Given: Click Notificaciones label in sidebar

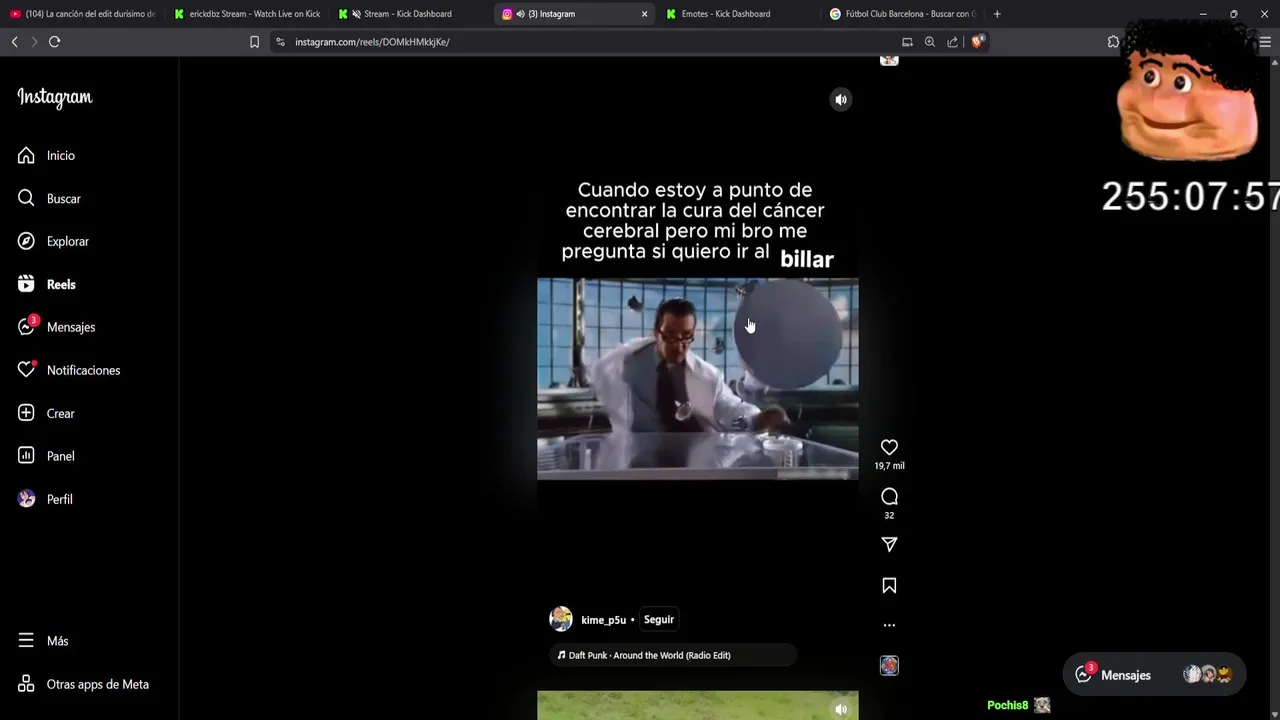Looking at the screenshot, I should tap(83, 370).
